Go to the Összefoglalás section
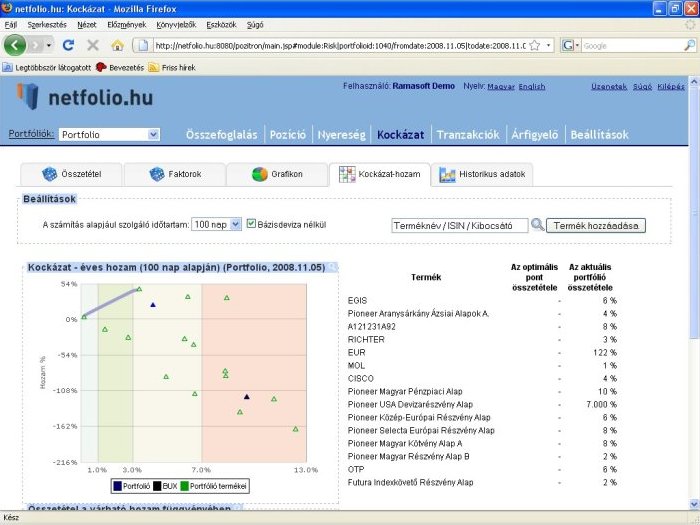This screenshot has height=525, width=700. [x=221, y=134]
